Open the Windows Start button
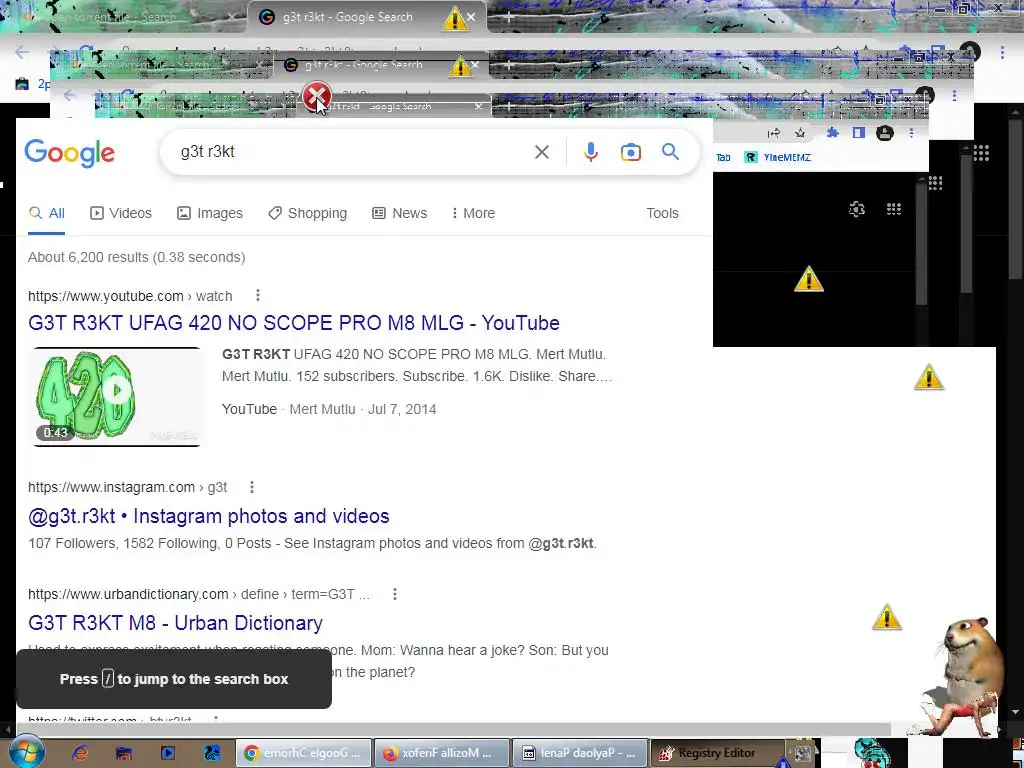This screenshot has height=768, width=1024. click(26, 752)
